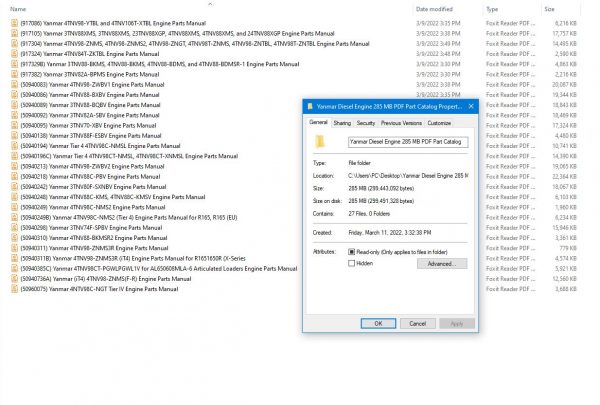Sort files by the Type column header
Screen dimensions: 600x405
(492, 9)
